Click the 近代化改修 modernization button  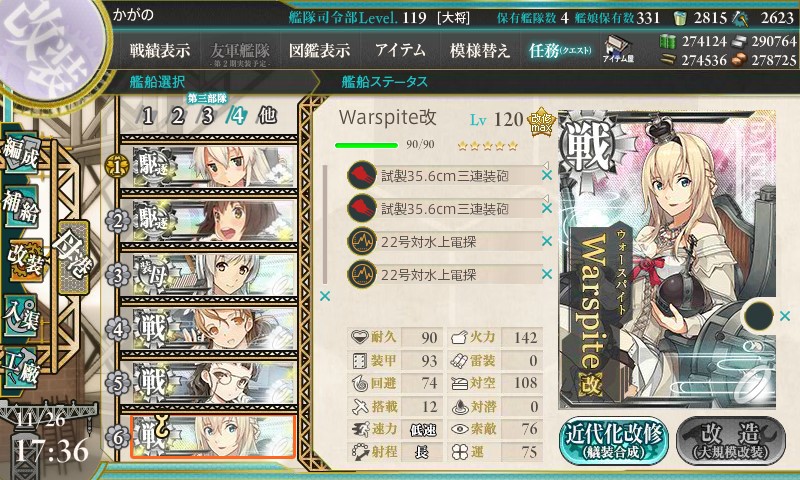(x=614, y=441)
